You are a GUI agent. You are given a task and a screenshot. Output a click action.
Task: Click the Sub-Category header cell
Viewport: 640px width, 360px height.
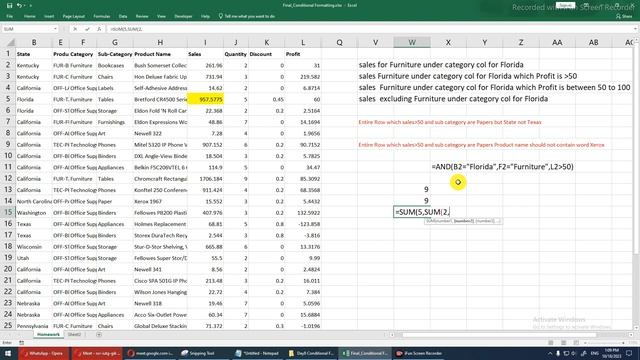[x=115, y=54]
